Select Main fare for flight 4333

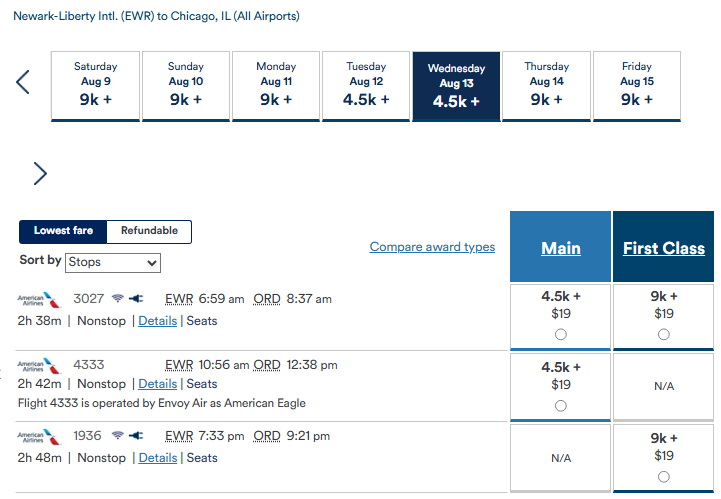point(561,406)
